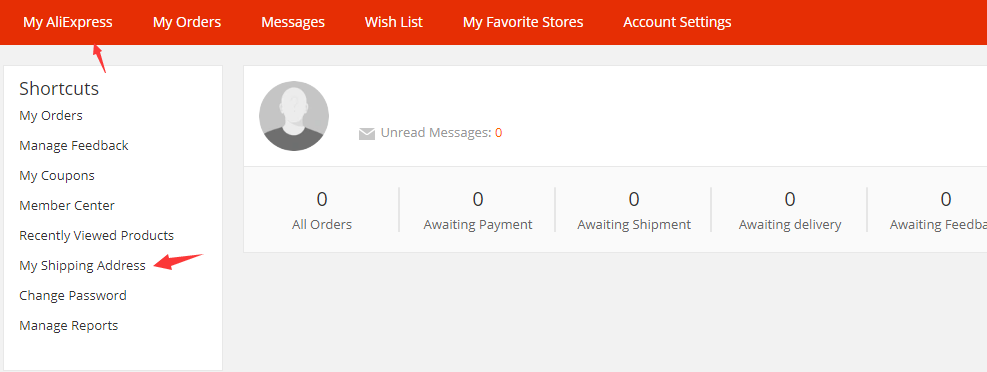Select the All Orders counter

click(x=322, y=210)
